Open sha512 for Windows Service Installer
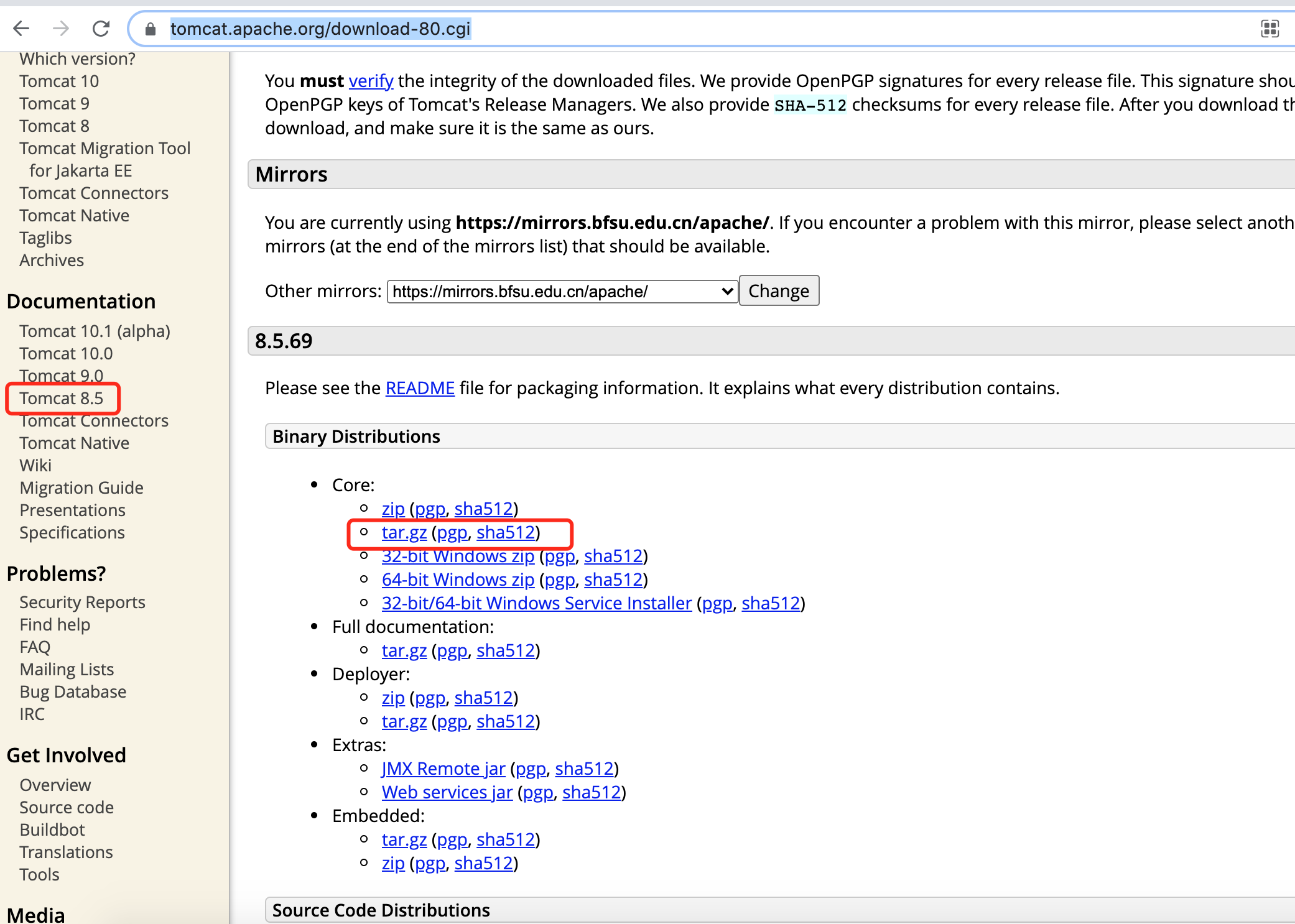1295x924 pixels. click(771, 603)
